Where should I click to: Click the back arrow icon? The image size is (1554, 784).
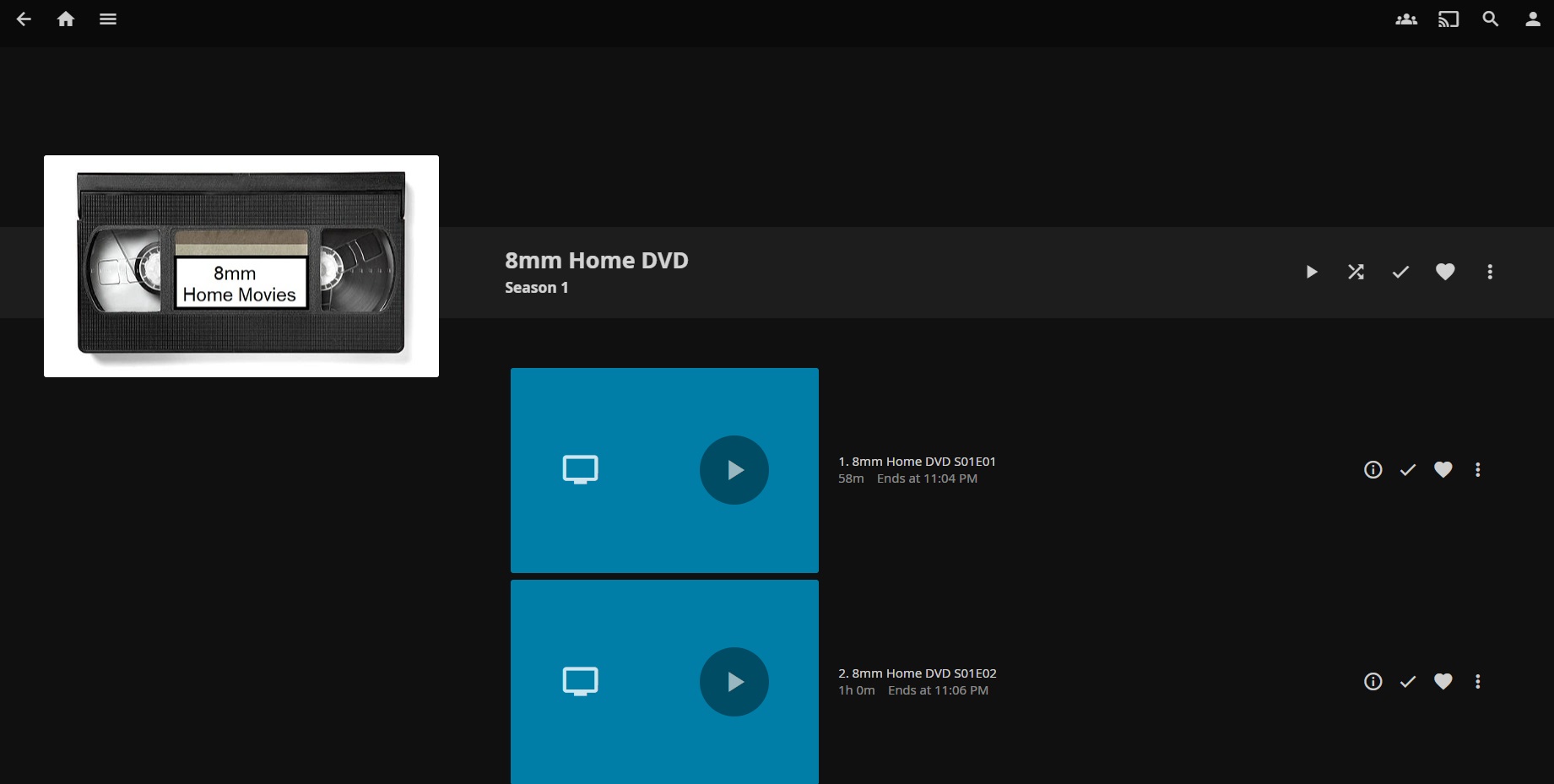point(24,19)
